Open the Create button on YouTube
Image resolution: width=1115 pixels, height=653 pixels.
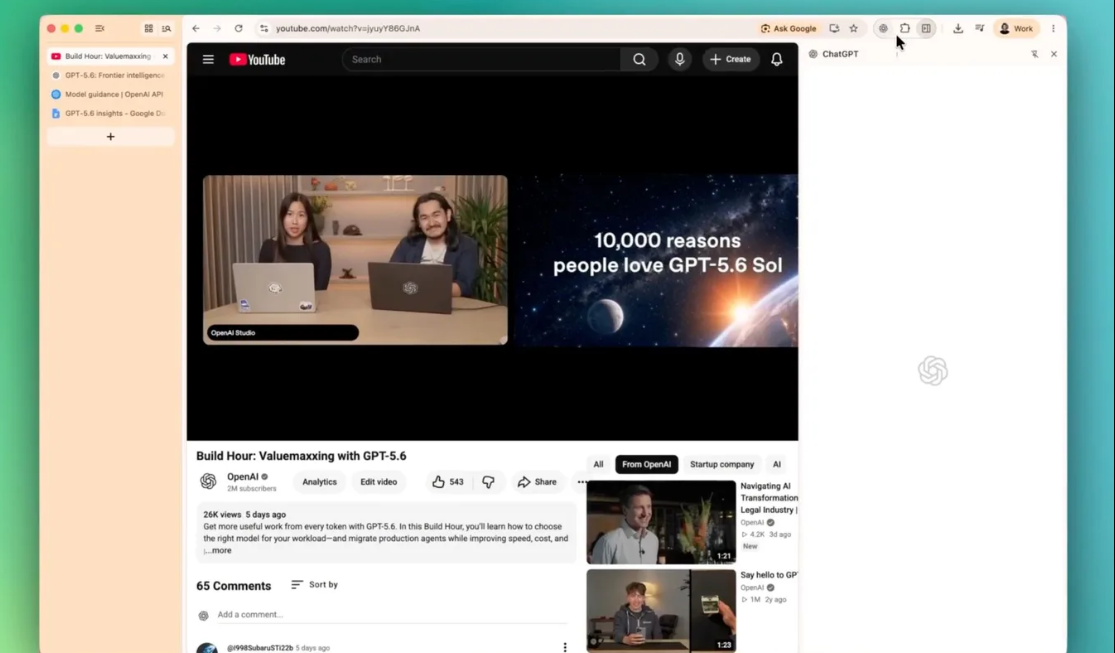(x=730, y=59)
